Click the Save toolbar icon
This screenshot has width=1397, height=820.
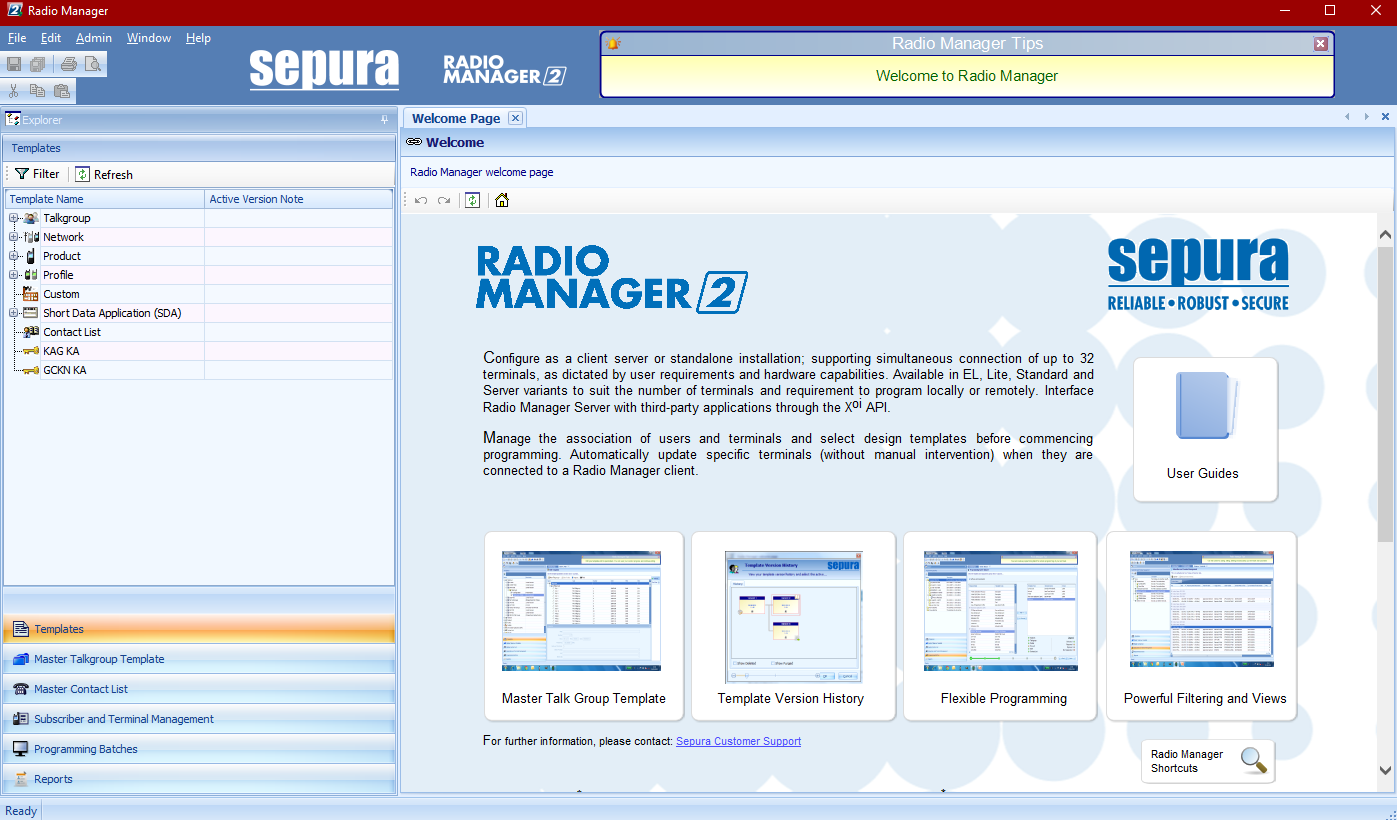click(14, 65)
